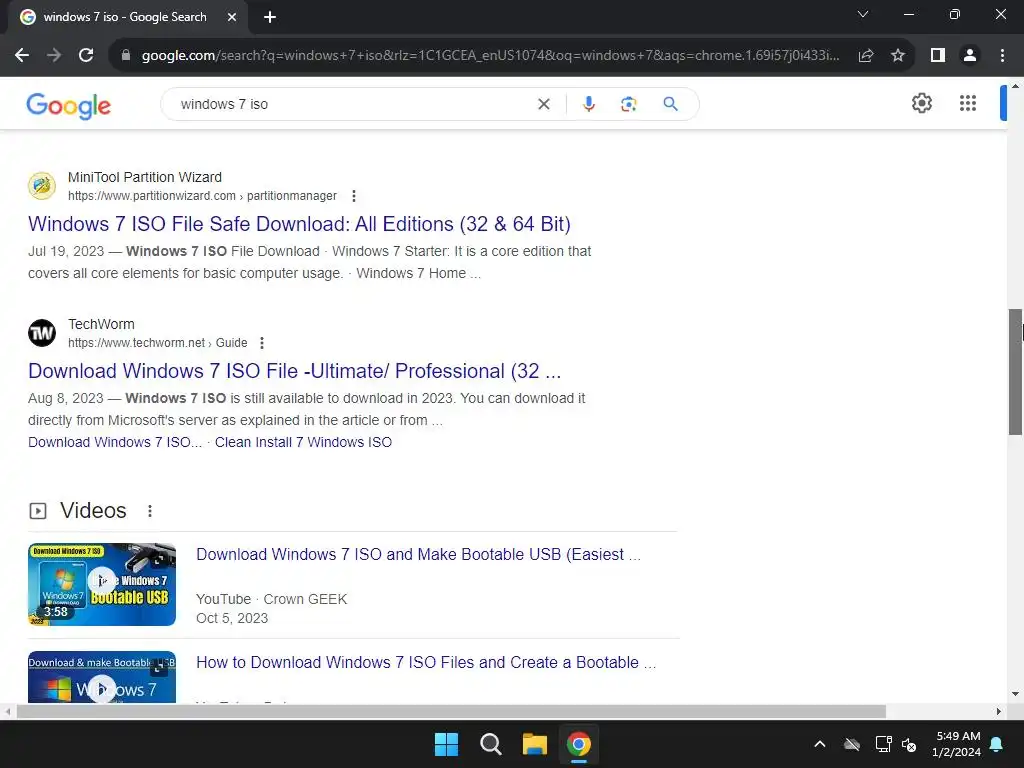Image resolution: width=1024 pixels, height=768 pixels.
Task: Open the Videos section options menu
Action: point(150,511)
